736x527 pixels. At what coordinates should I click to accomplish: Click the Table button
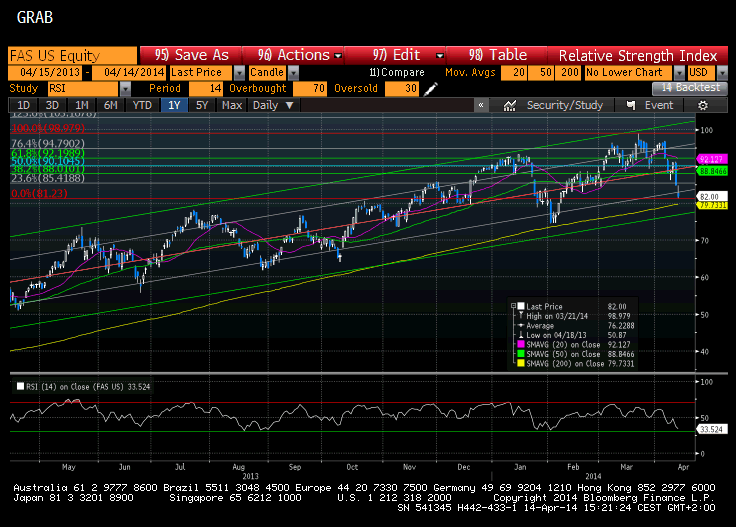(x=497, y=55)
